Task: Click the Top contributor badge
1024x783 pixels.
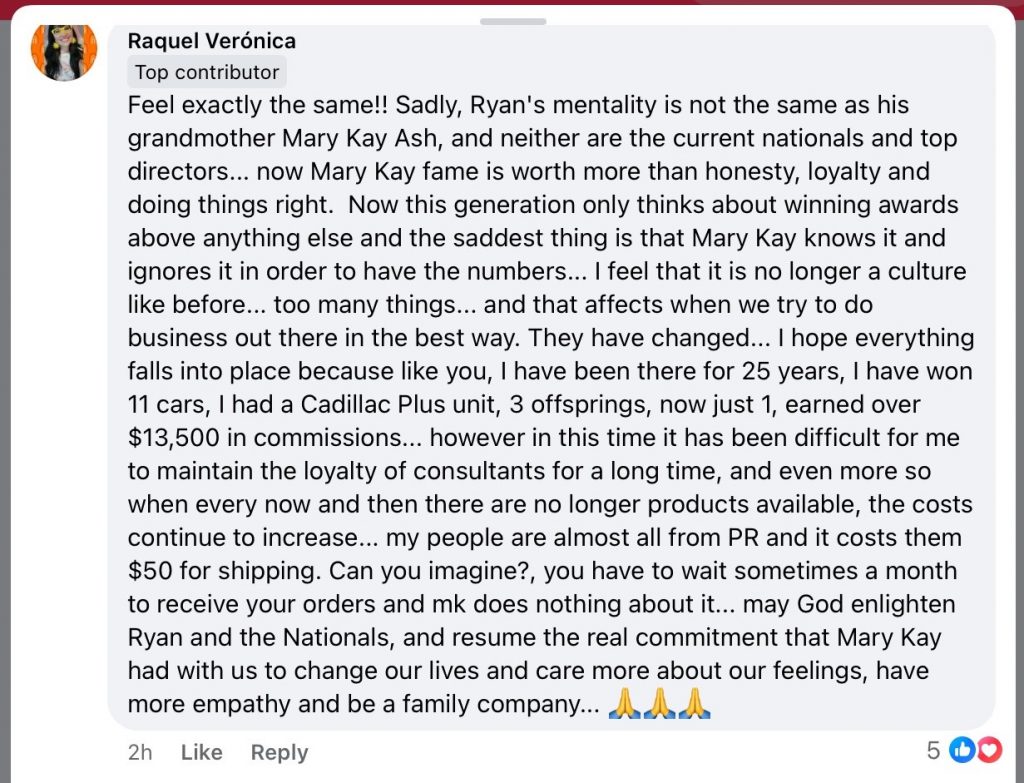Action: (x=207, y=72)
